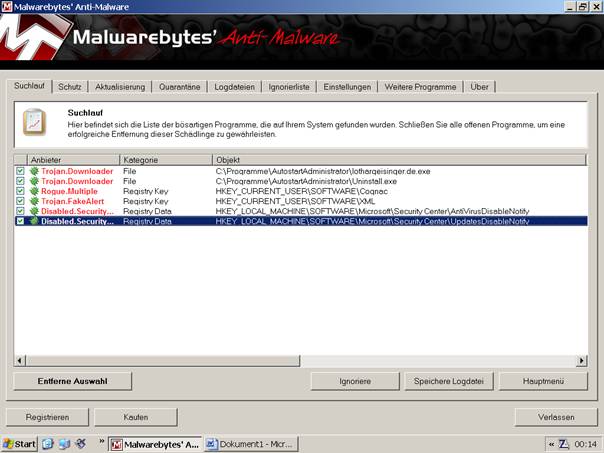Click the Z tray icon next to the clock
Screen dimensions: 604x453
click(x=564, y=445)
